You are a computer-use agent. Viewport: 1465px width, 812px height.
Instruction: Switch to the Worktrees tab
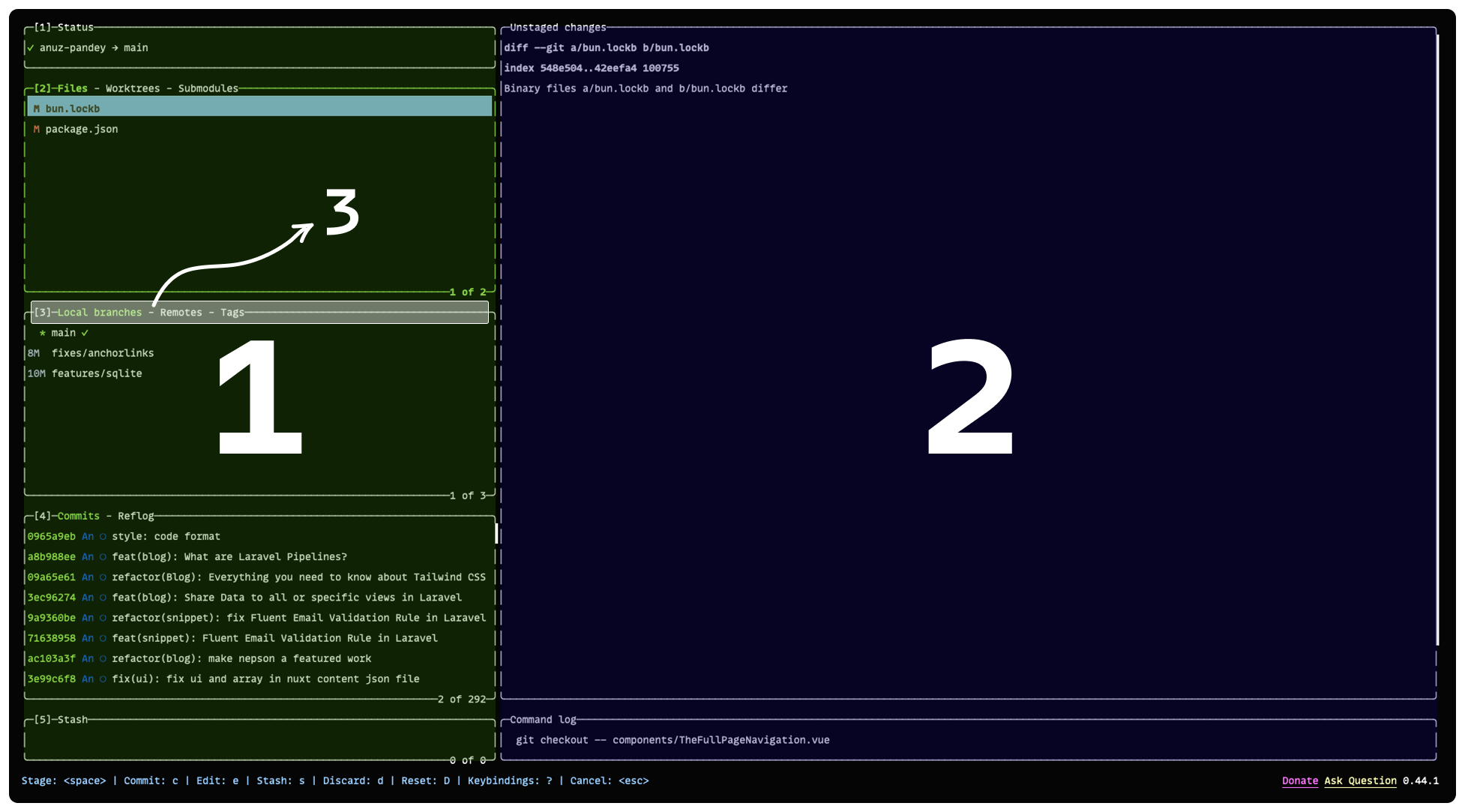click(x=133, y=88)
